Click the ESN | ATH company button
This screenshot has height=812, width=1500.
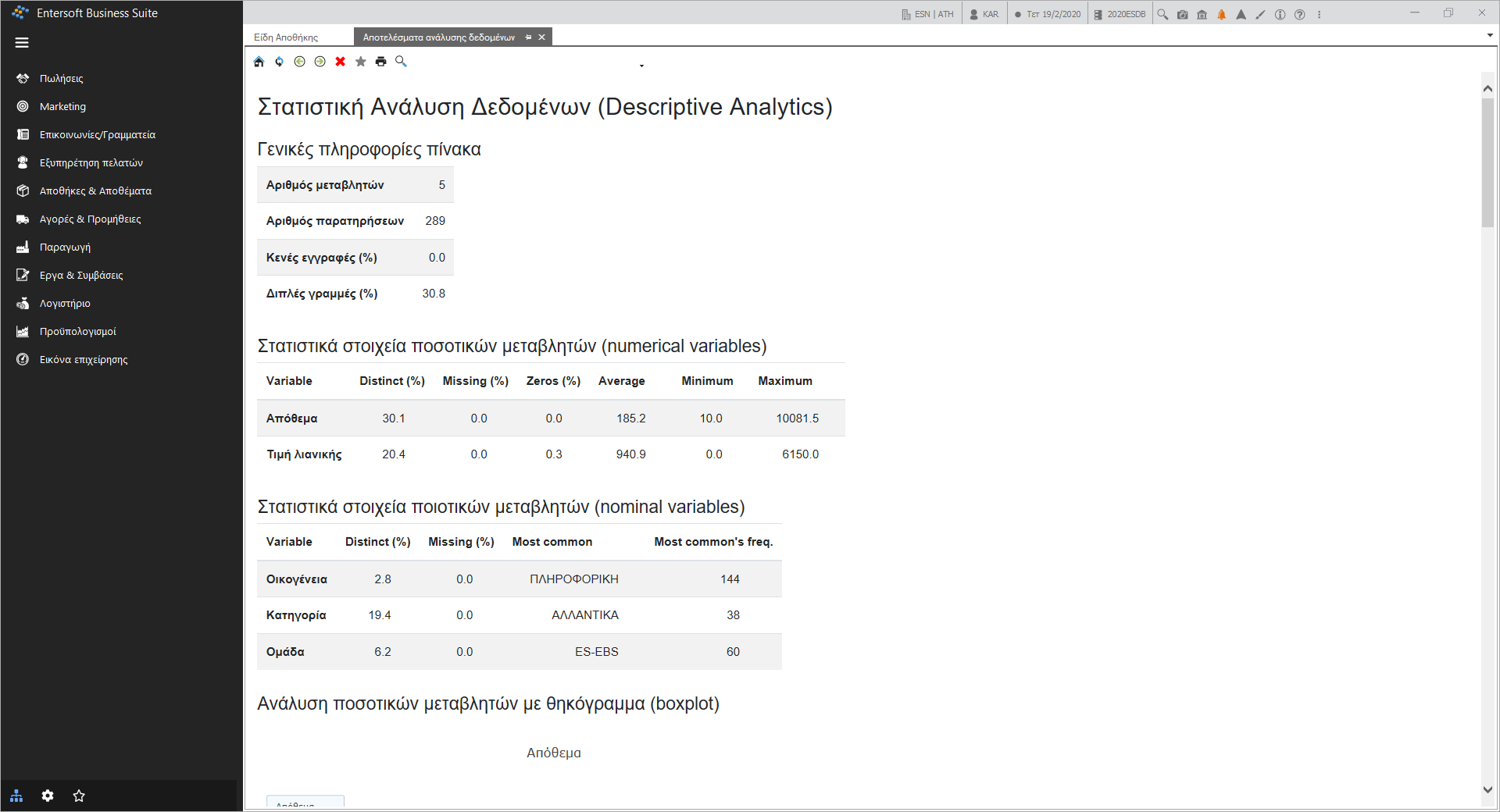(x=928, y=14)
